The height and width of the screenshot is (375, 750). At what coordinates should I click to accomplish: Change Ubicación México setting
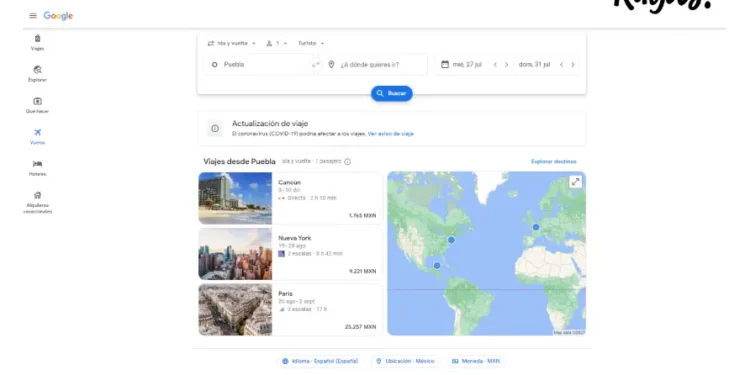coord(405,361)
